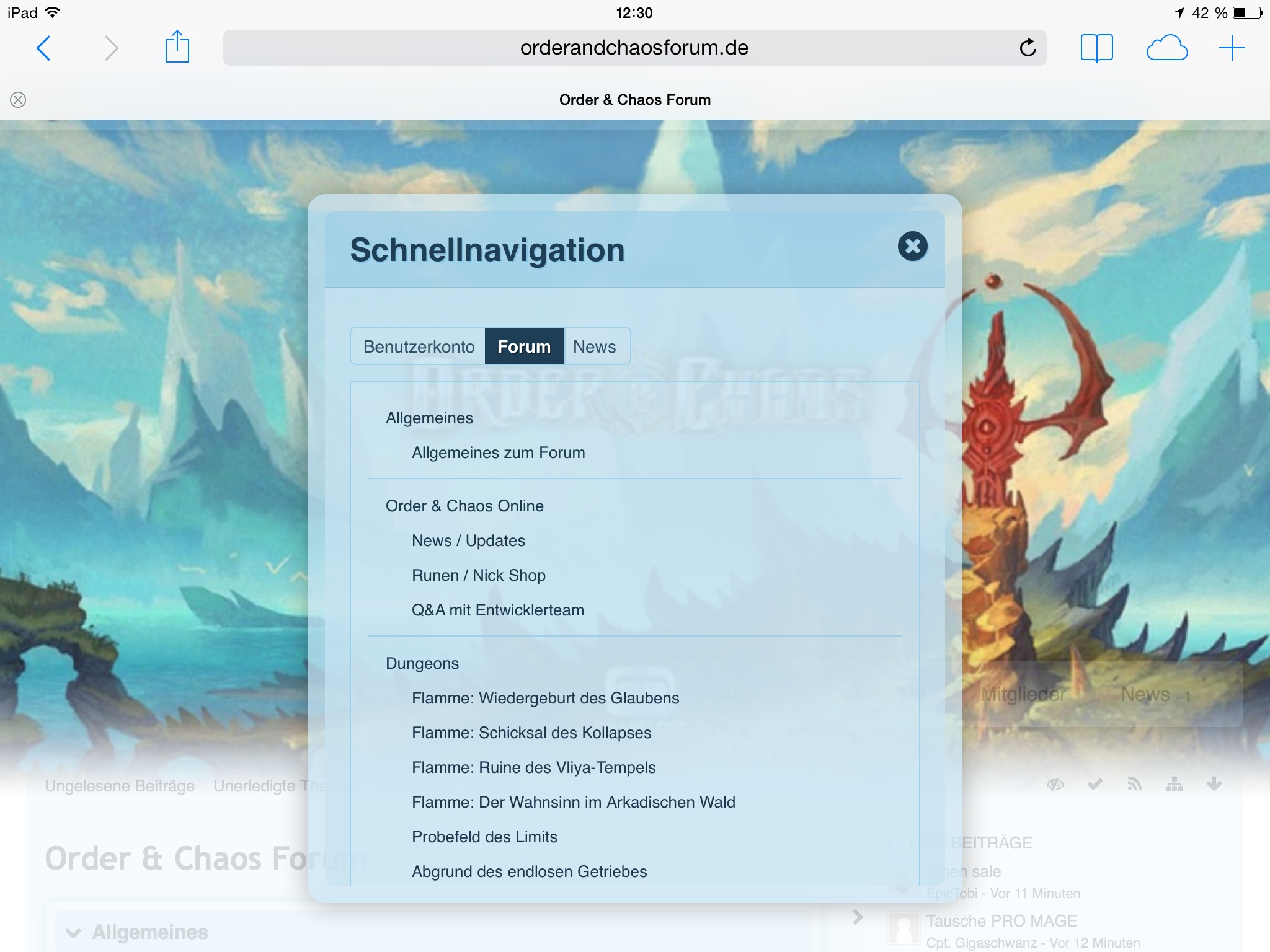Toggle the crossed-eye visibility icon

[1055, 785]
